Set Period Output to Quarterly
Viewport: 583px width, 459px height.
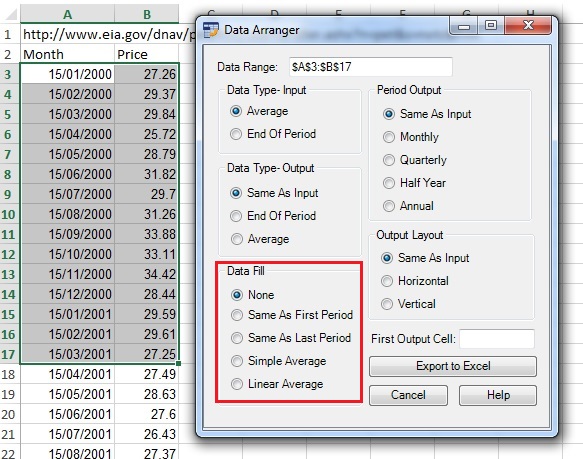(x=415, y=160)
